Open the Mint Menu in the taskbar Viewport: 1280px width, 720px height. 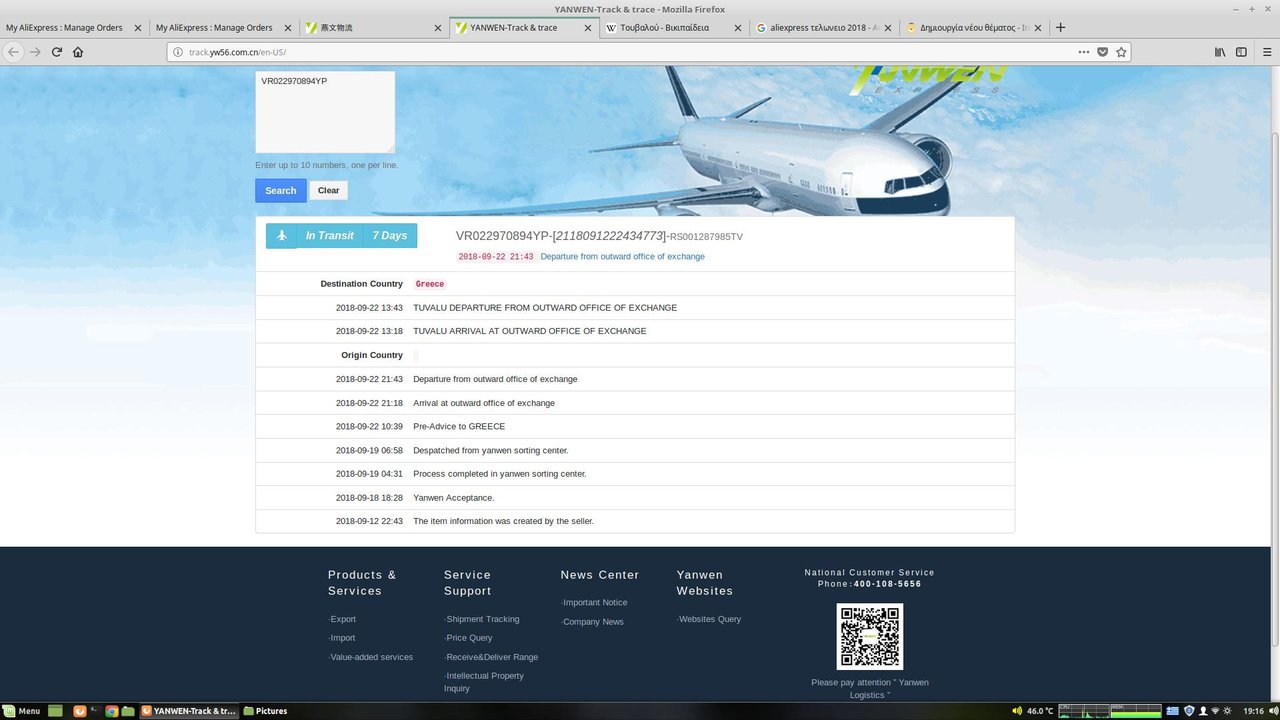[x=22, y=711]
